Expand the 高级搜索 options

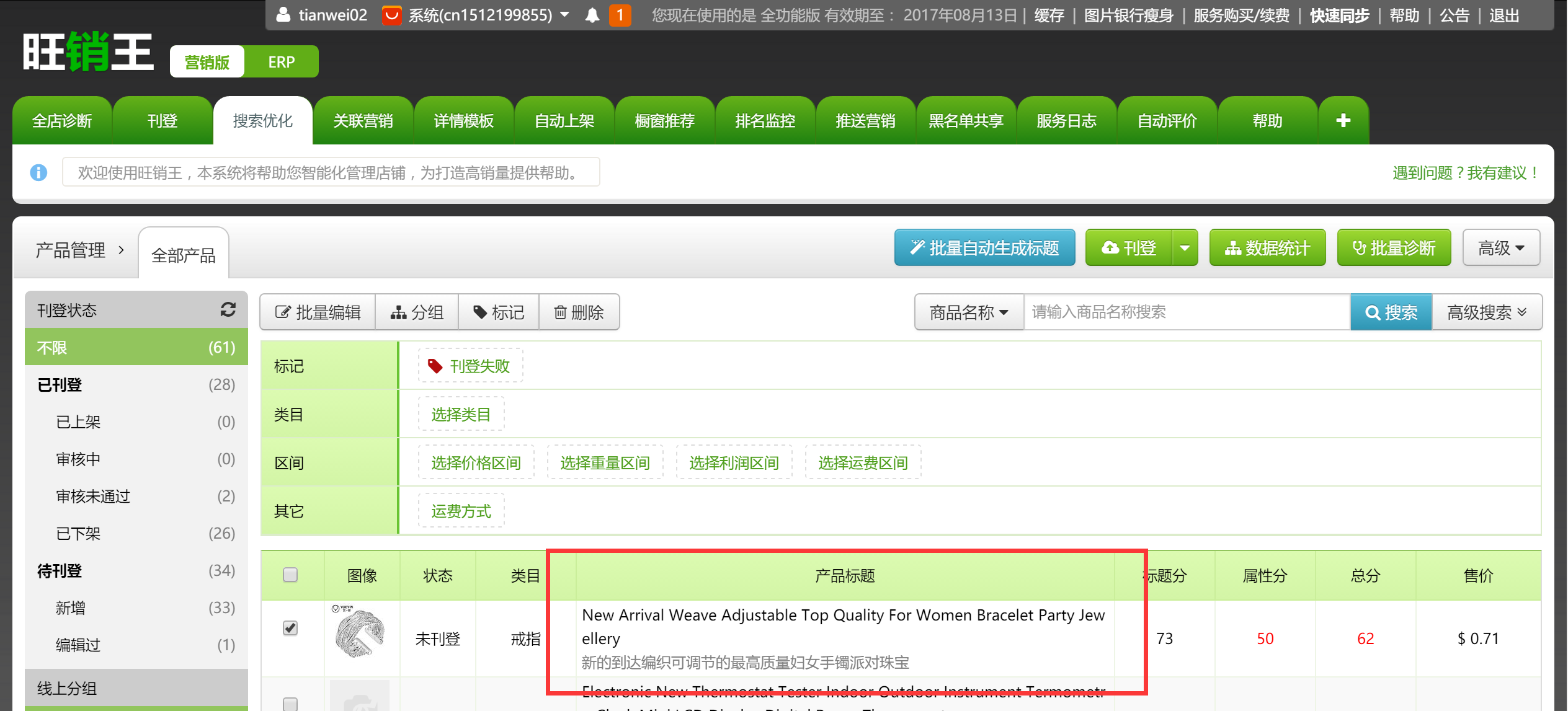pos(1487,312)
